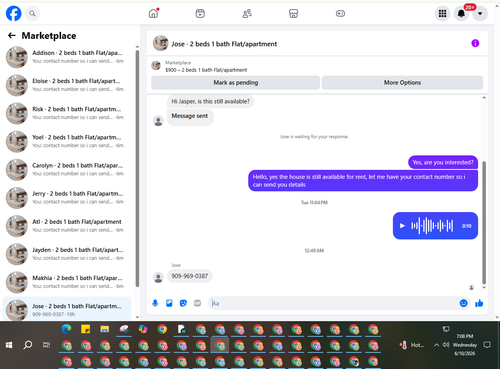Image resolution: width=500 pixels, height=369 pixels.
Task: Open conversation info purple icon
Action: [475, 43]
